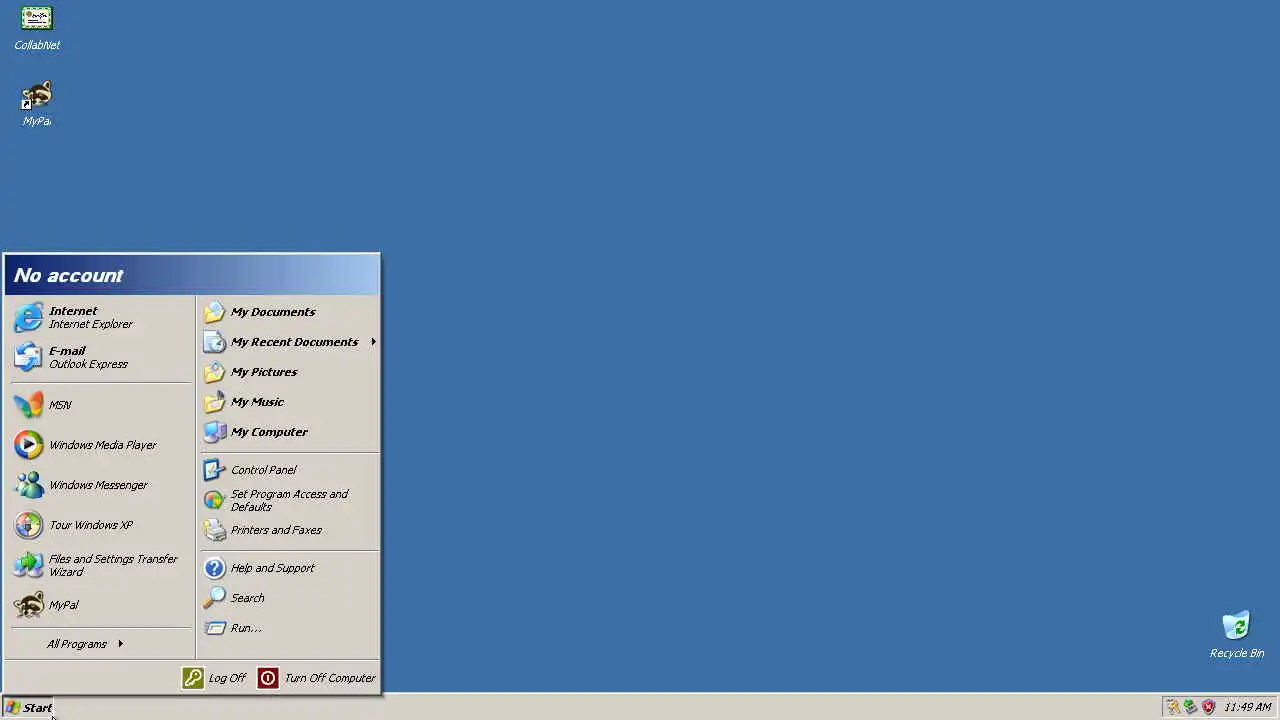Open Files and Settings Transfer Wizard

tap(100, 565)
